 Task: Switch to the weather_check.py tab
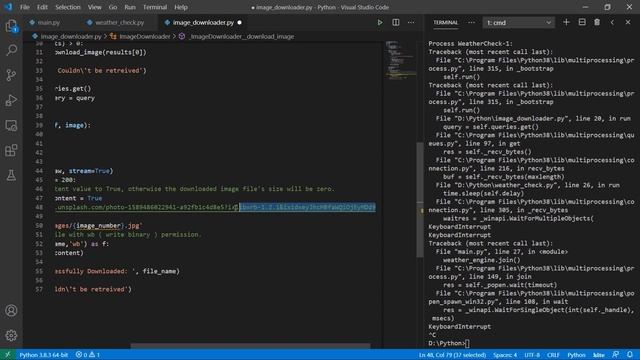coord(119,22)
